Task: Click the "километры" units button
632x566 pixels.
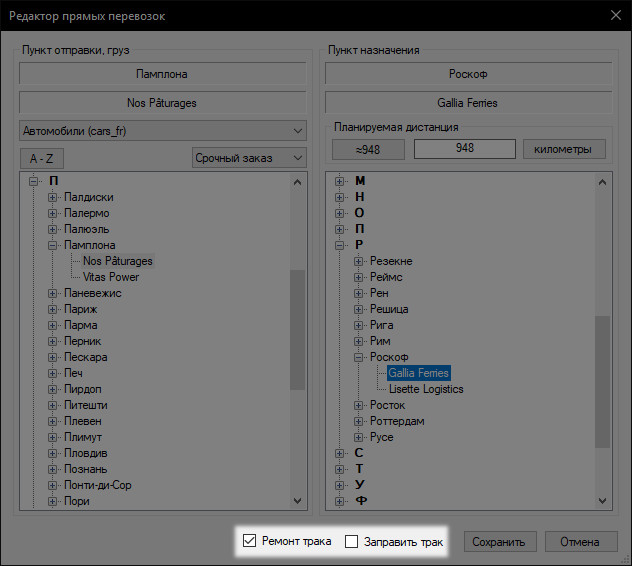Action: (x=564, y=149)
